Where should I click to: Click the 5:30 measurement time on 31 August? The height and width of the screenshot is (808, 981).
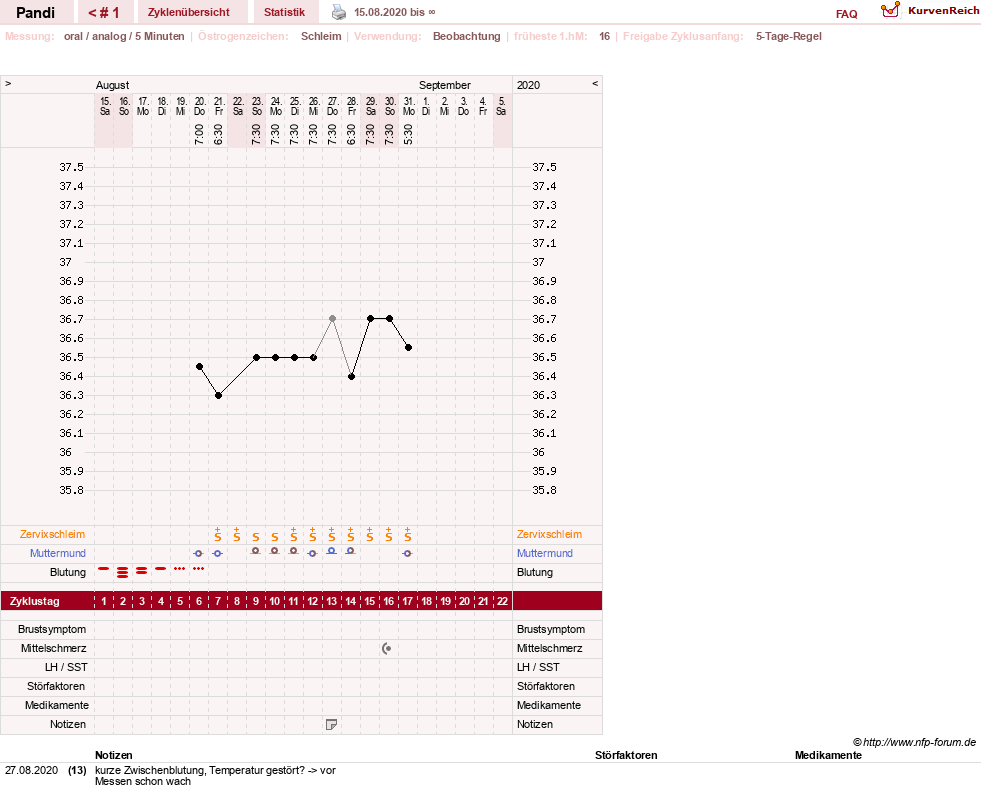[x=409, y=134]
